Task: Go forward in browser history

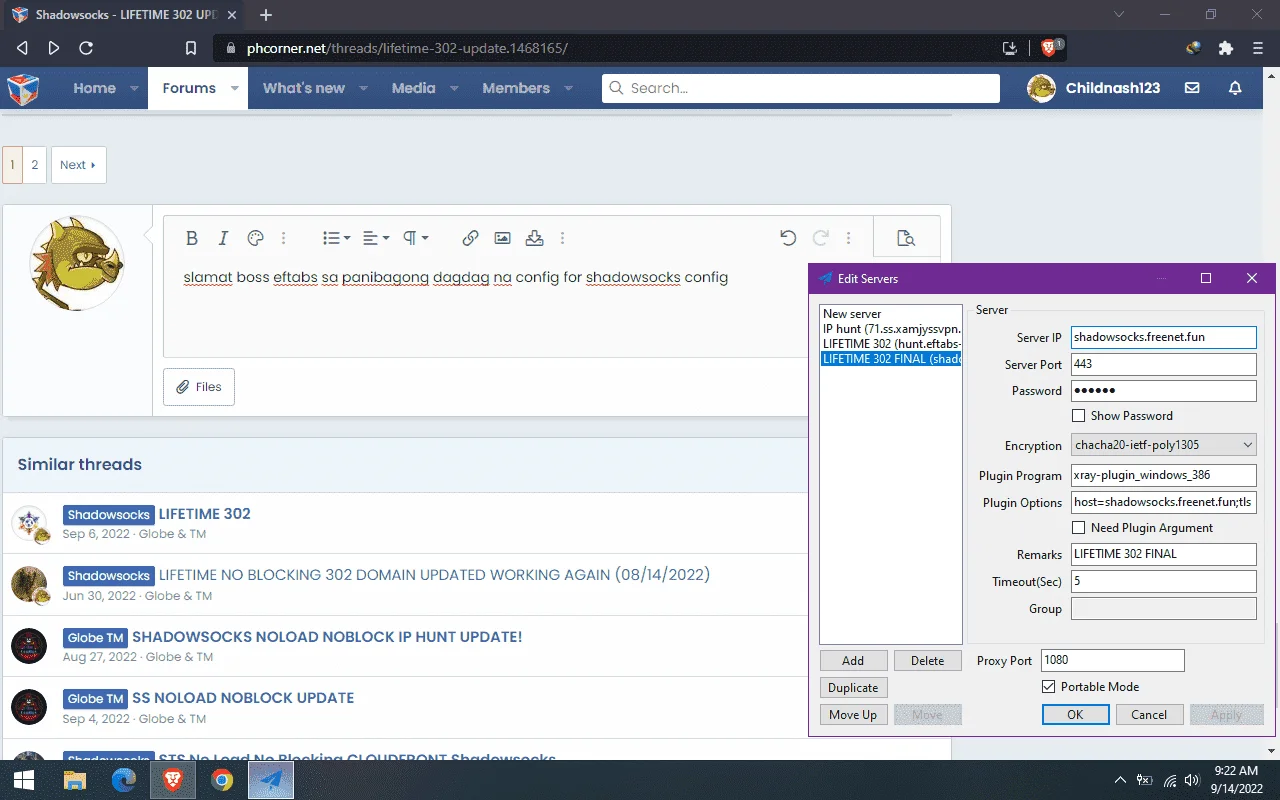Action: pos(54,48)
